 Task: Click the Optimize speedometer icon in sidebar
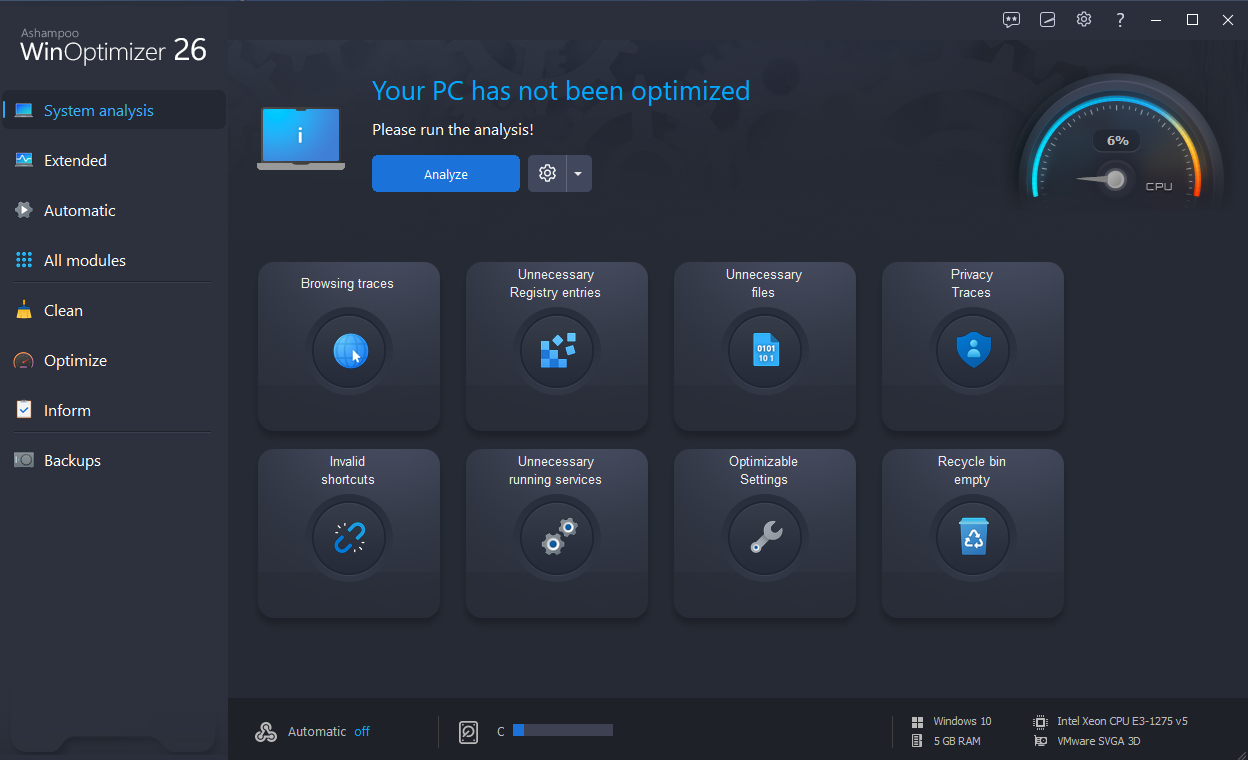point(24,360)
